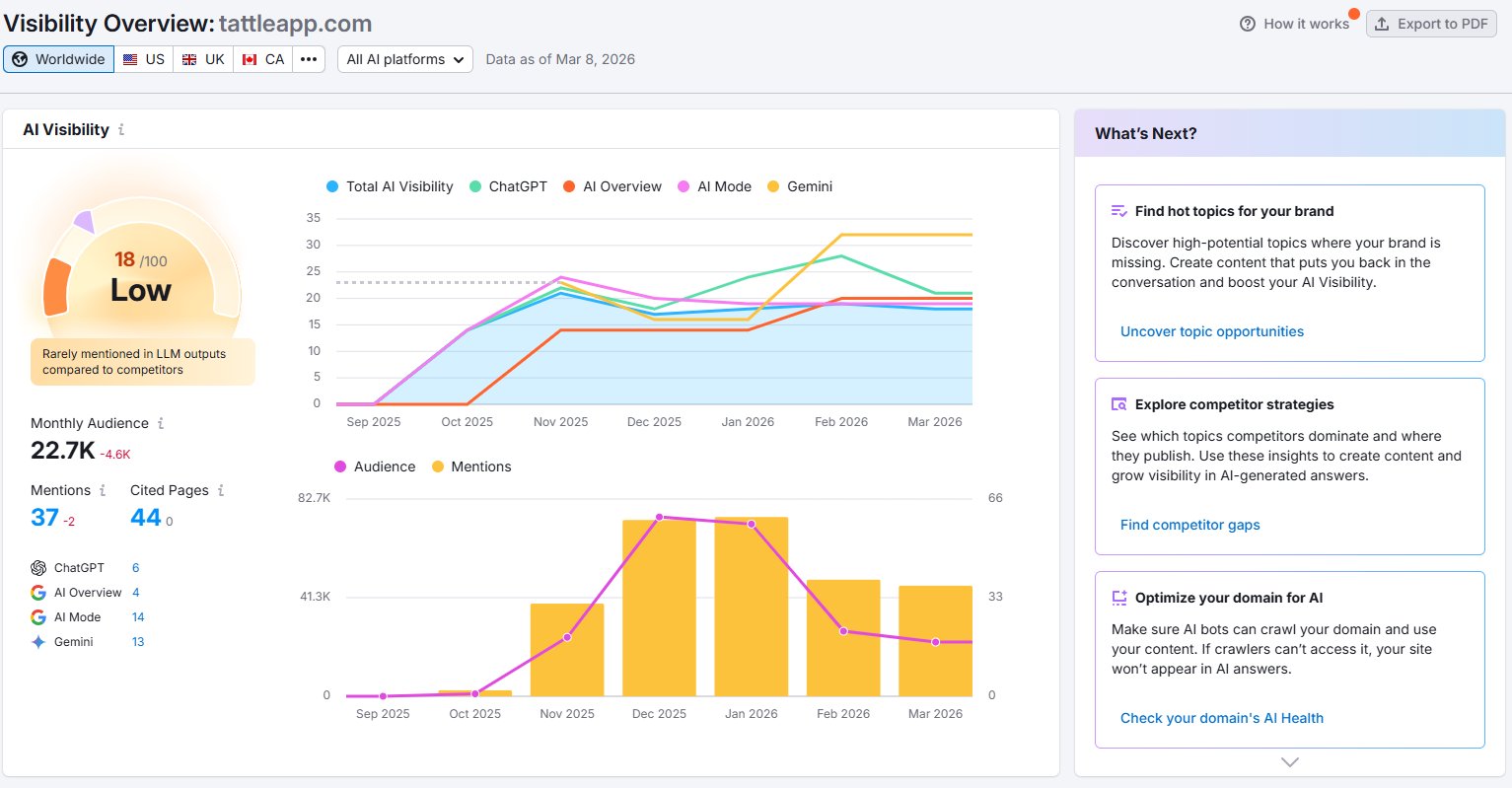Click the tattleapp.com domain in title
The height and width of the screenshot is (788, 1512).
(295, 23)
